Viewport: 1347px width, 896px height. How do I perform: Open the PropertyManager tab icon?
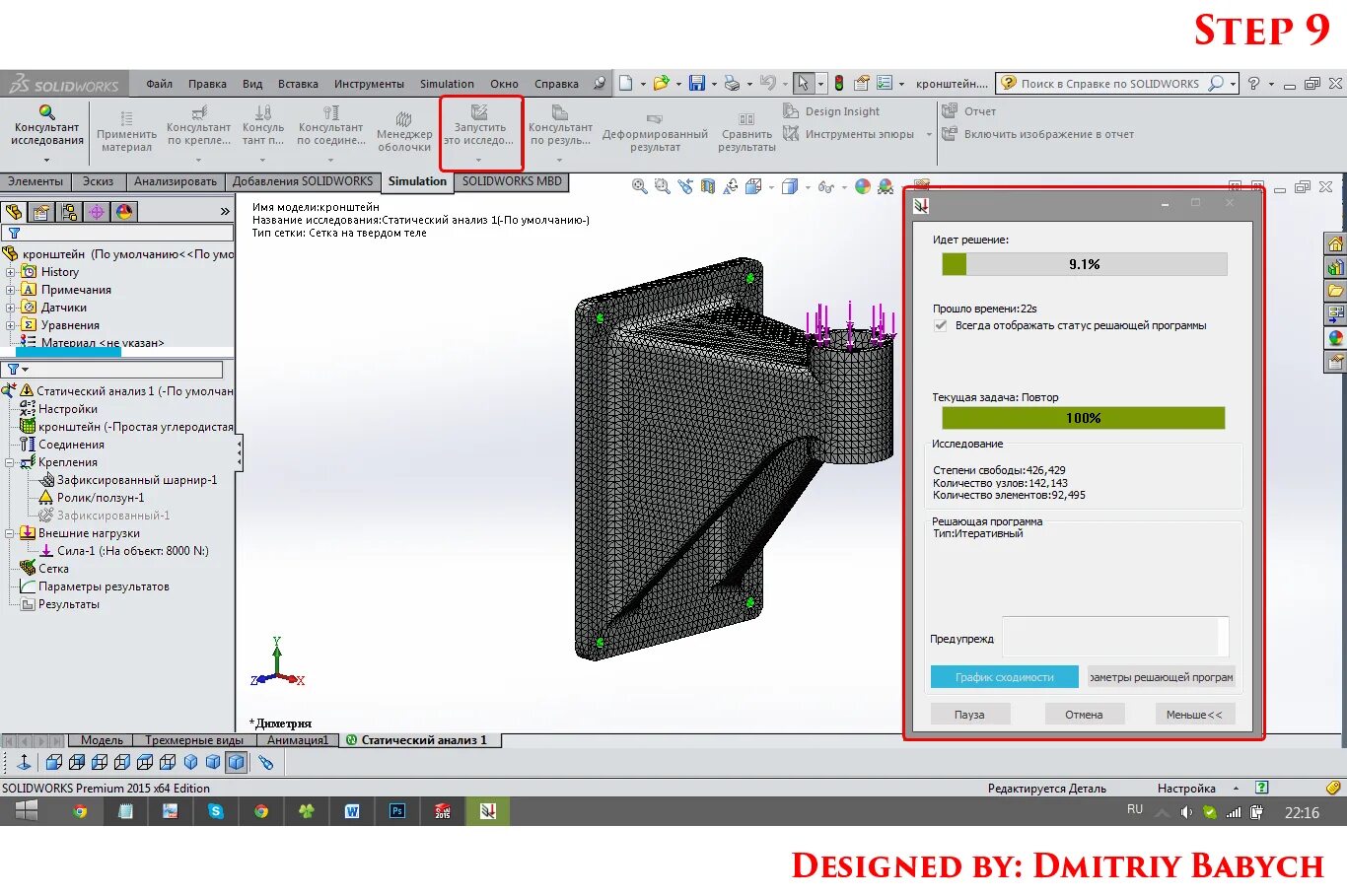pyautogui.click(x=41, y=212)
